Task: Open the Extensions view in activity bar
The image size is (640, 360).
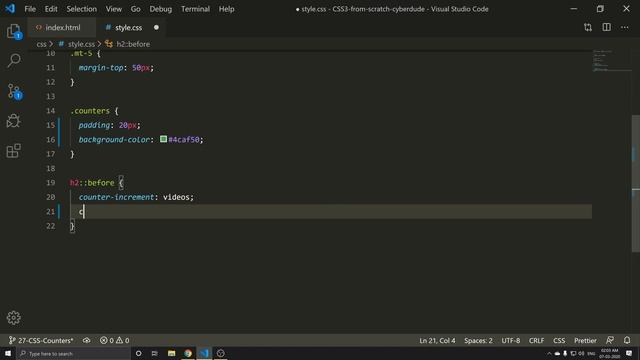Action: [x=13, y=151]
